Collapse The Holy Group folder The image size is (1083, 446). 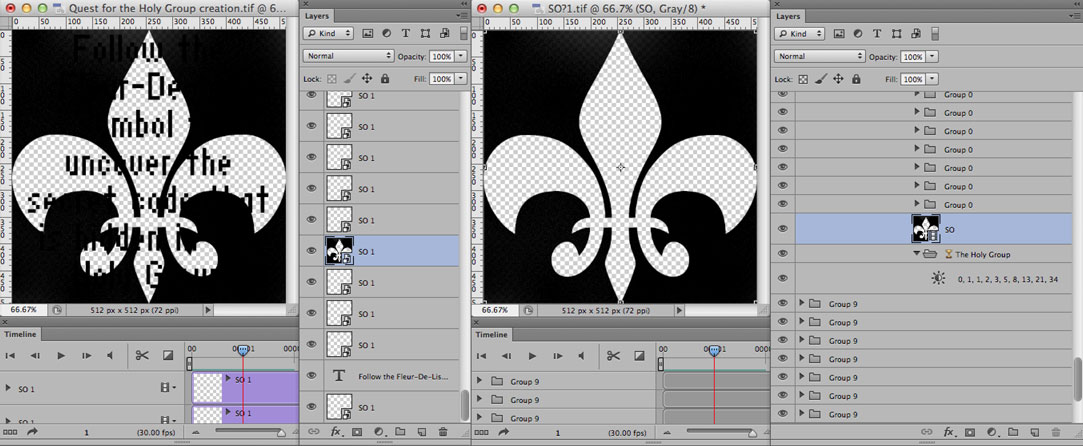(917, 254)
